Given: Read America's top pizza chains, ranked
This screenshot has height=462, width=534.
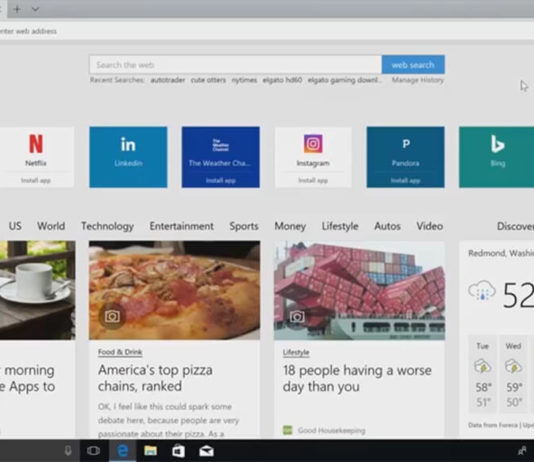Looking at the screenshot, I should pos(155,378).
